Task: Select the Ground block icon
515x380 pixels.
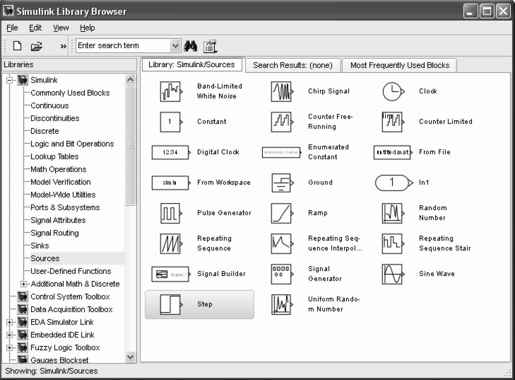Action: tap(282, 183)
